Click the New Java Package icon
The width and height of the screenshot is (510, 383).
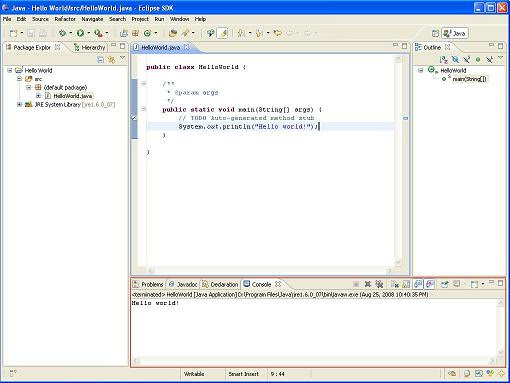point(135,33)
